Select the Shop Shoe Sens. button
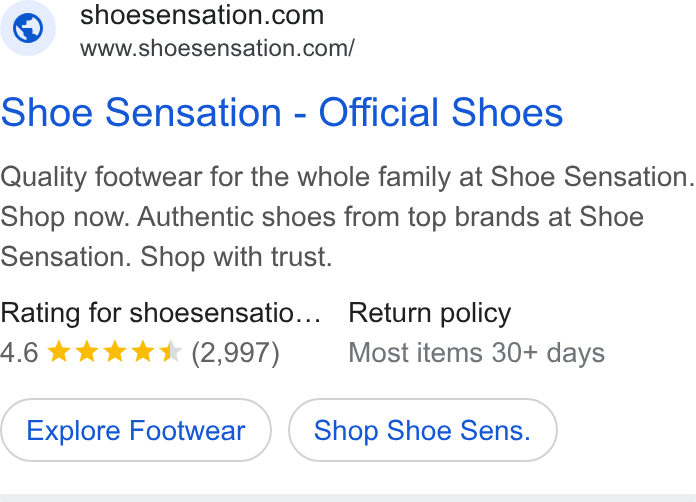 pyautogui.click(x=423, y=430)
